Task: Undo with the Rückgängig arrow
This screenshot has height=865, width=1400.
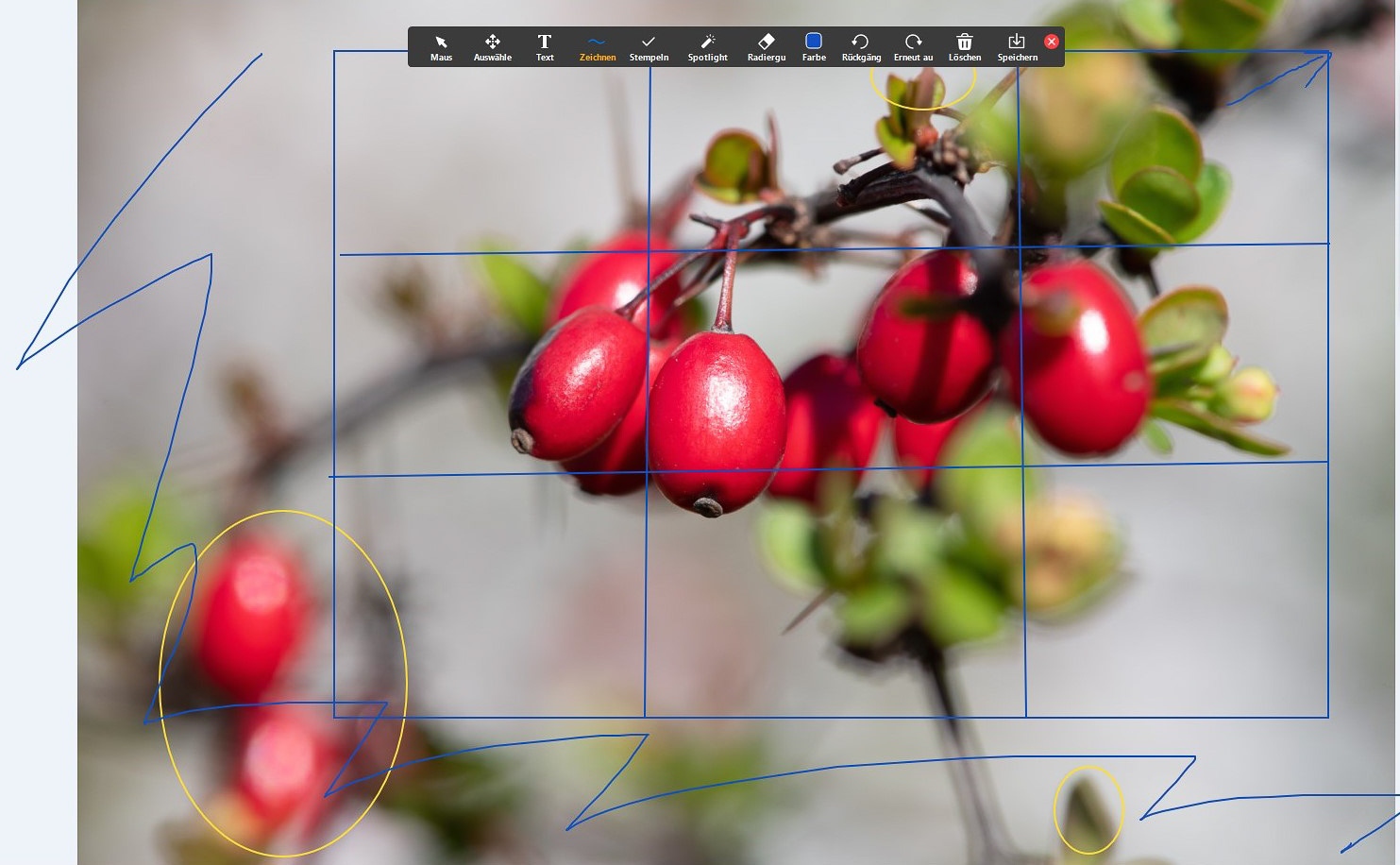Action: click(x=860, y=46)
